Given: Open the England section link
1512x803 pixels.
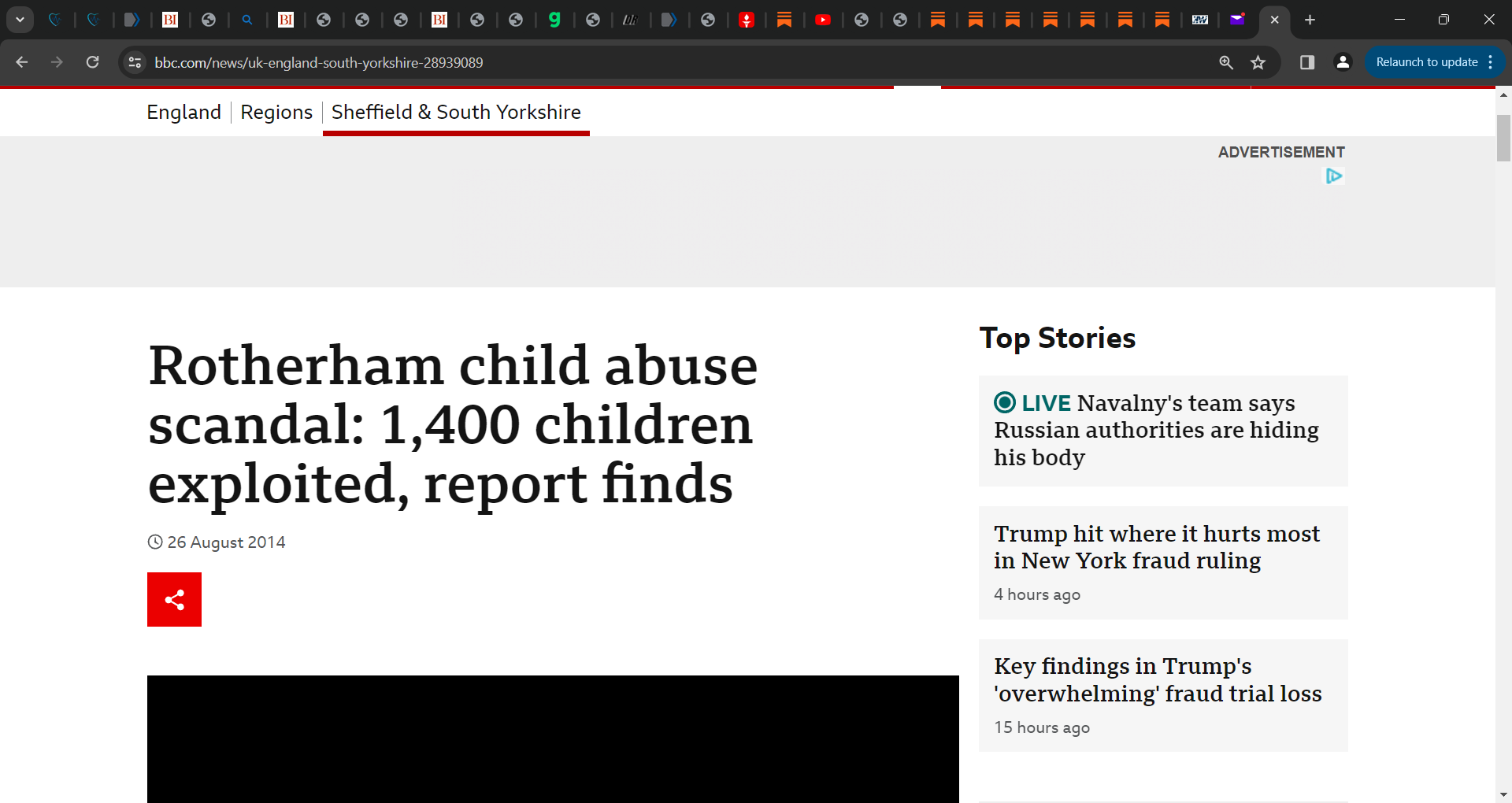Looking at the screenshot, I should click(183, 113).
